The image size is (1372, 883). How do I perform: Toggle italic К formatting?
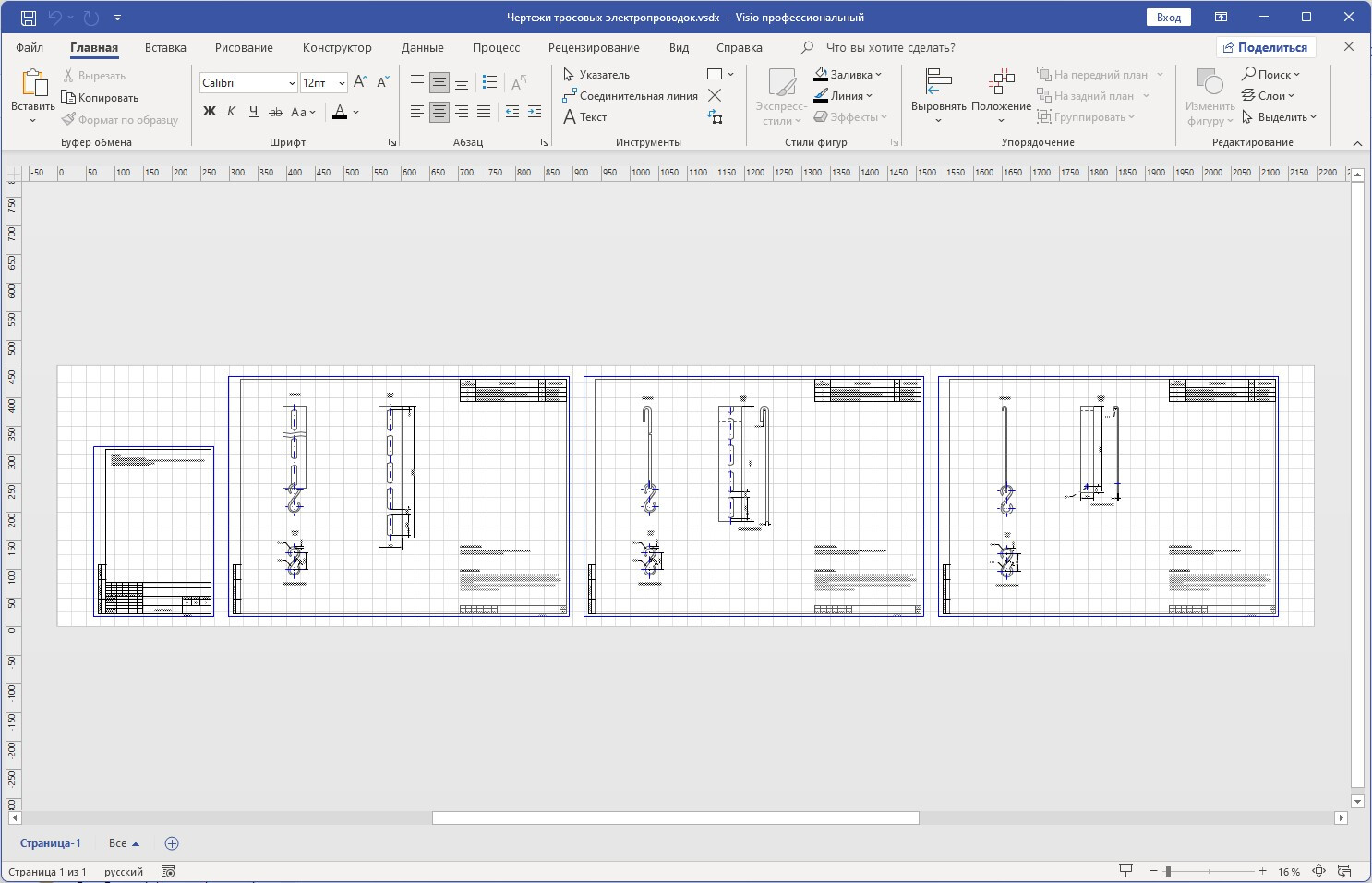(x=231, y=112)
